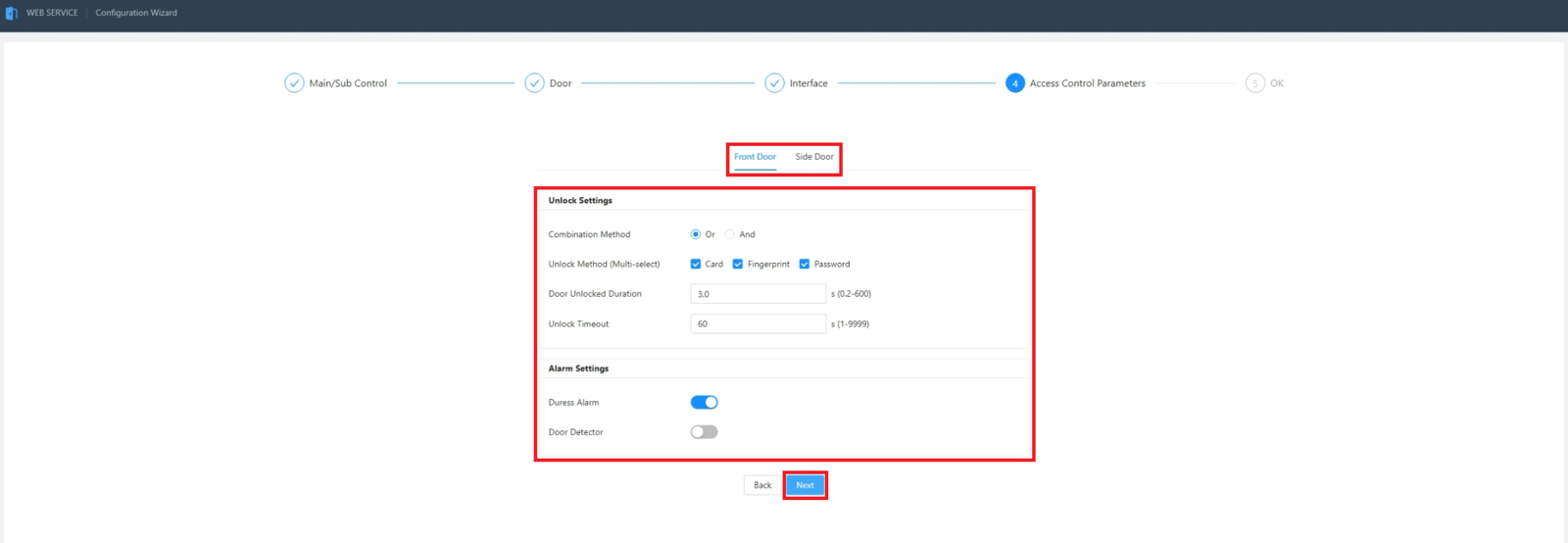
Task: Click the Web Service door logo icon
Action: click(x=12, y=13)
